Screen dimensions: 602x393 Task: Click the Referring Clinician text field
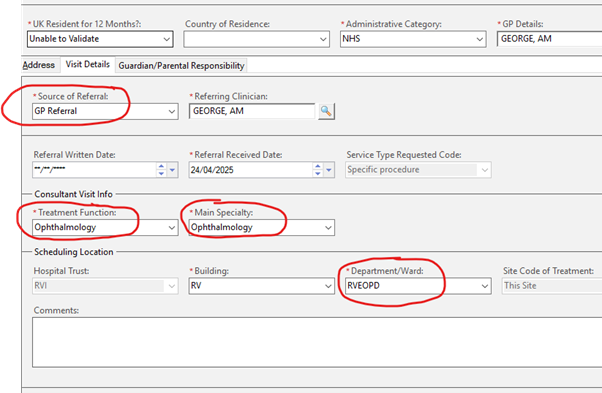pyautogui.click(x=252, y=111)
